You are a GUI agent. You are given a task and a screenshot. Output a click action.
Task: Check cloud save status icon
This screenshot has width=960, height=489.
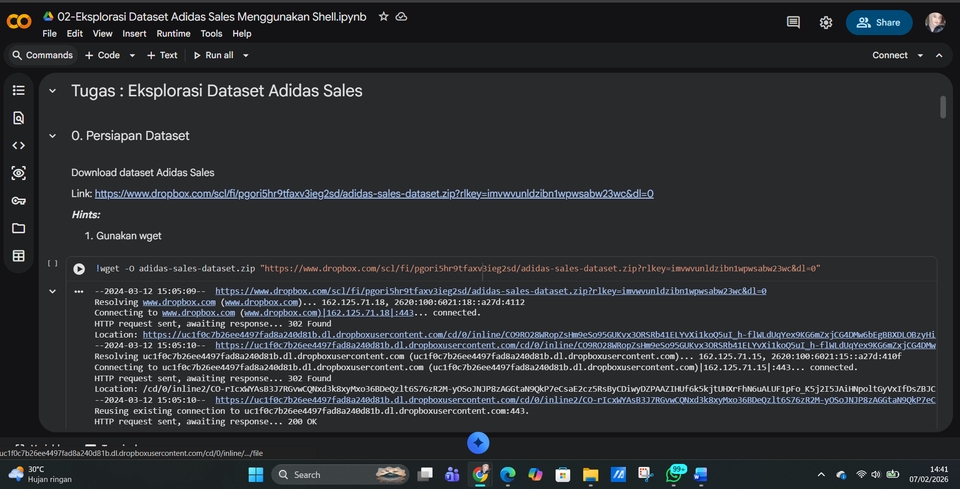402,17
